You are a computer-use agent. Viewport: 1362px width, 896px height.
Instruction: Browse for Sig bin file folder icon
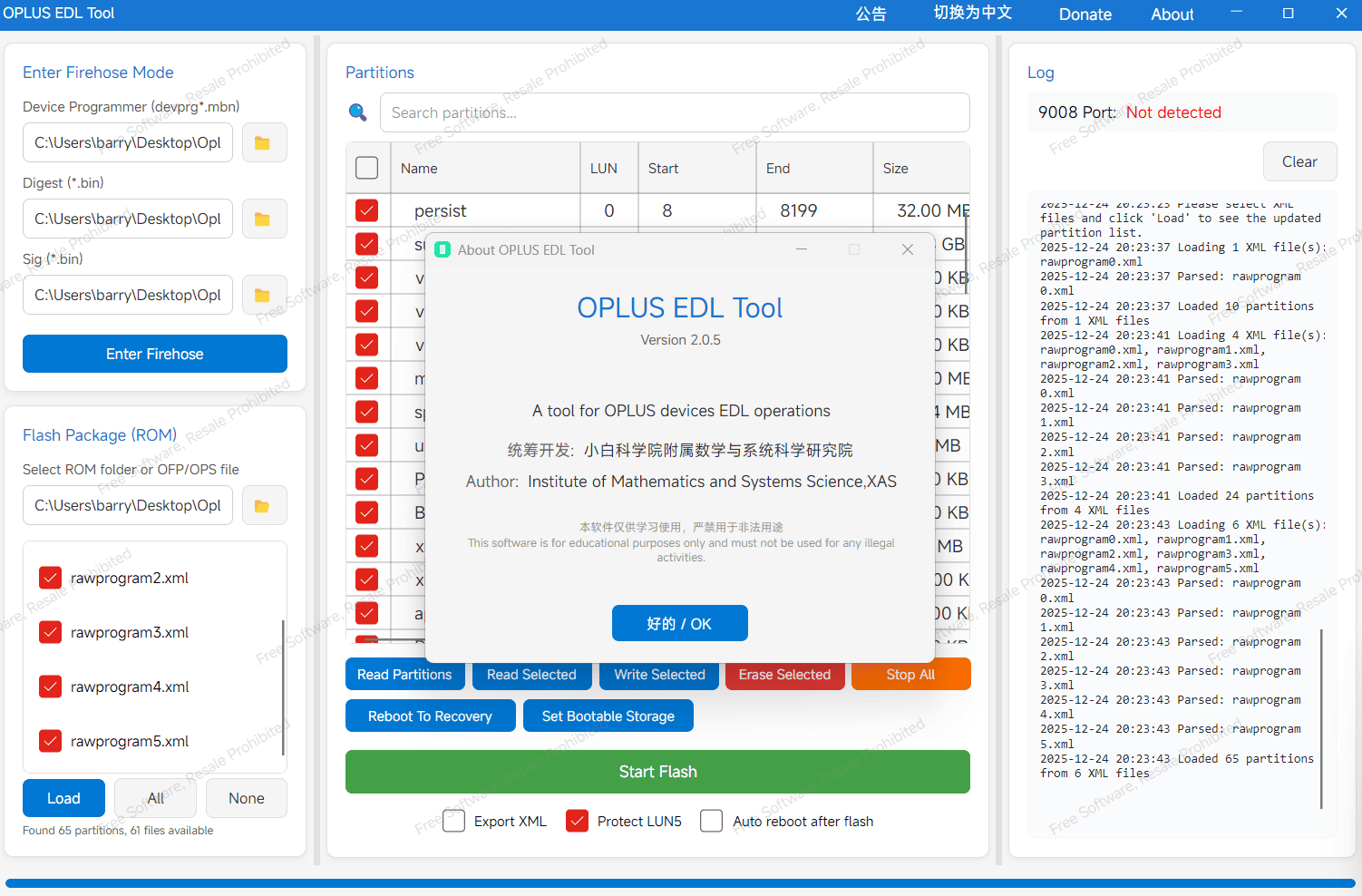(x=264, y=295)
